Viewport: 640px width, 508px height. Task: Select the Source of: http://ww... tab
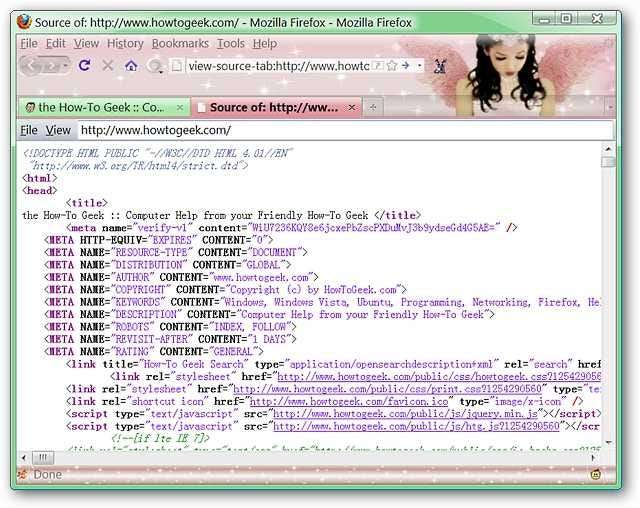click(276, 107)
